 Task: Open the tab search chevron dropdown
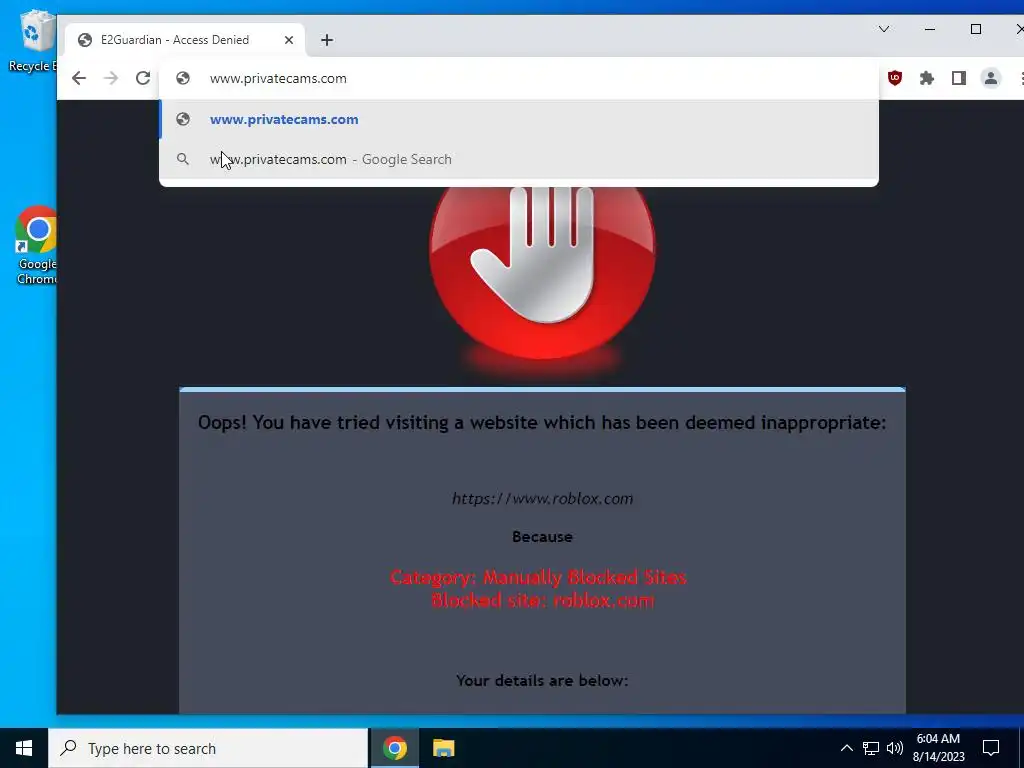884,29
